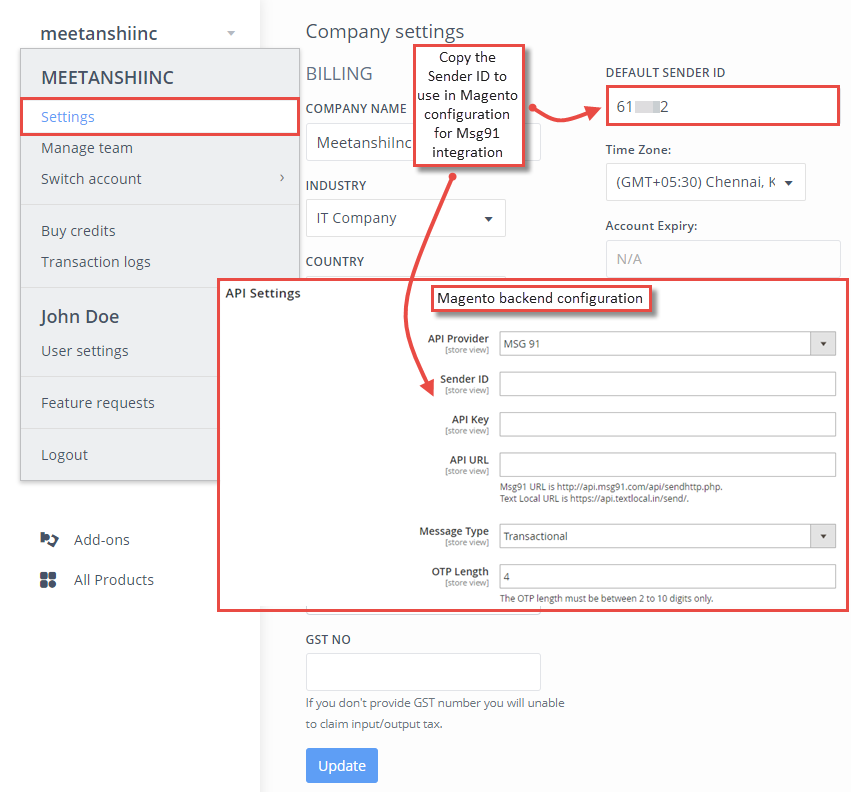Expand the meetanshiinc account dropdown arrow
Screen dimensions: 851x792
click(231, 33)
